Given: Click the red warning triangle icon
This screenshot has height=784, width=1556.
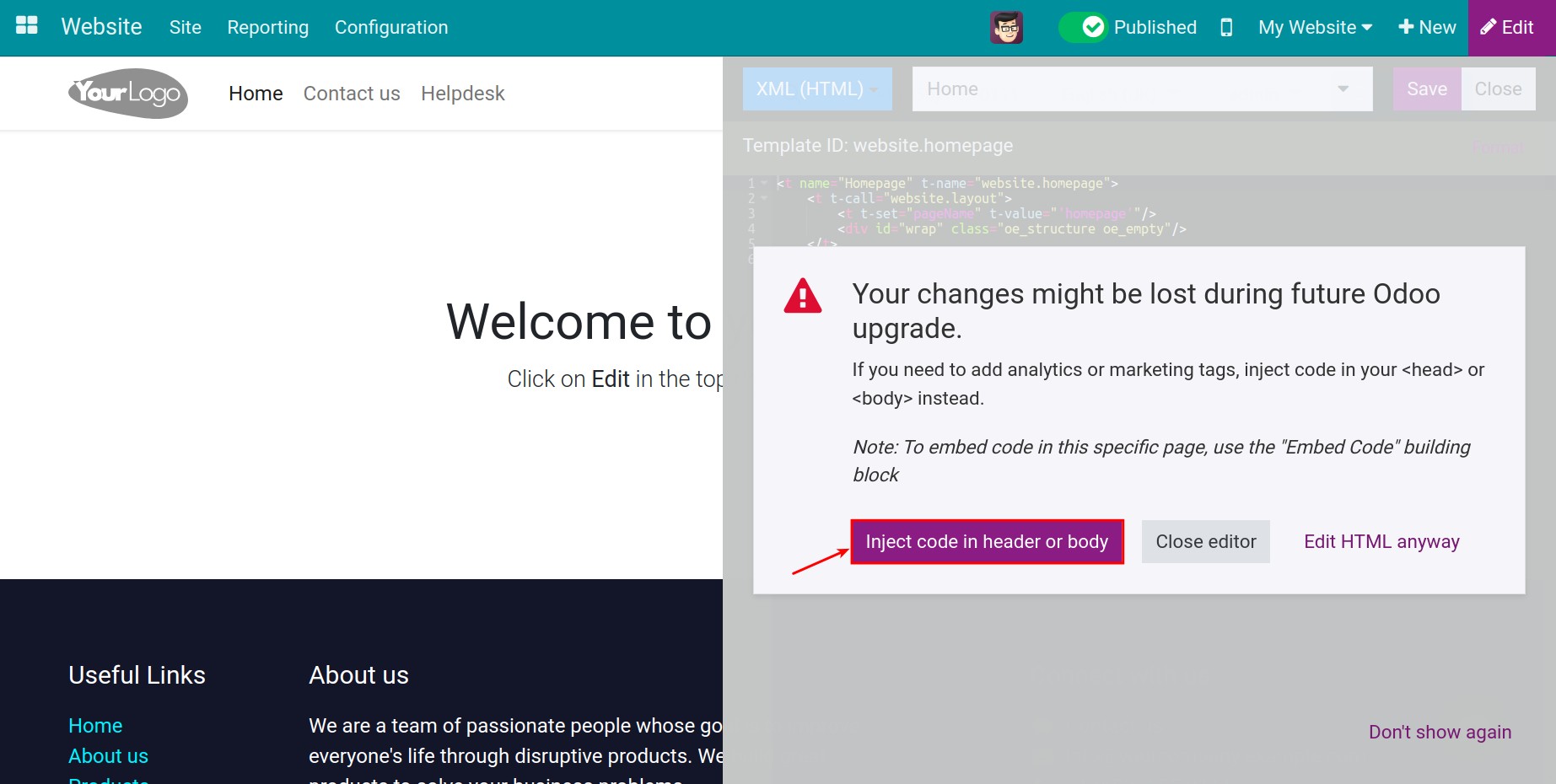Looking at the screenshot, I should pos(802,297).
